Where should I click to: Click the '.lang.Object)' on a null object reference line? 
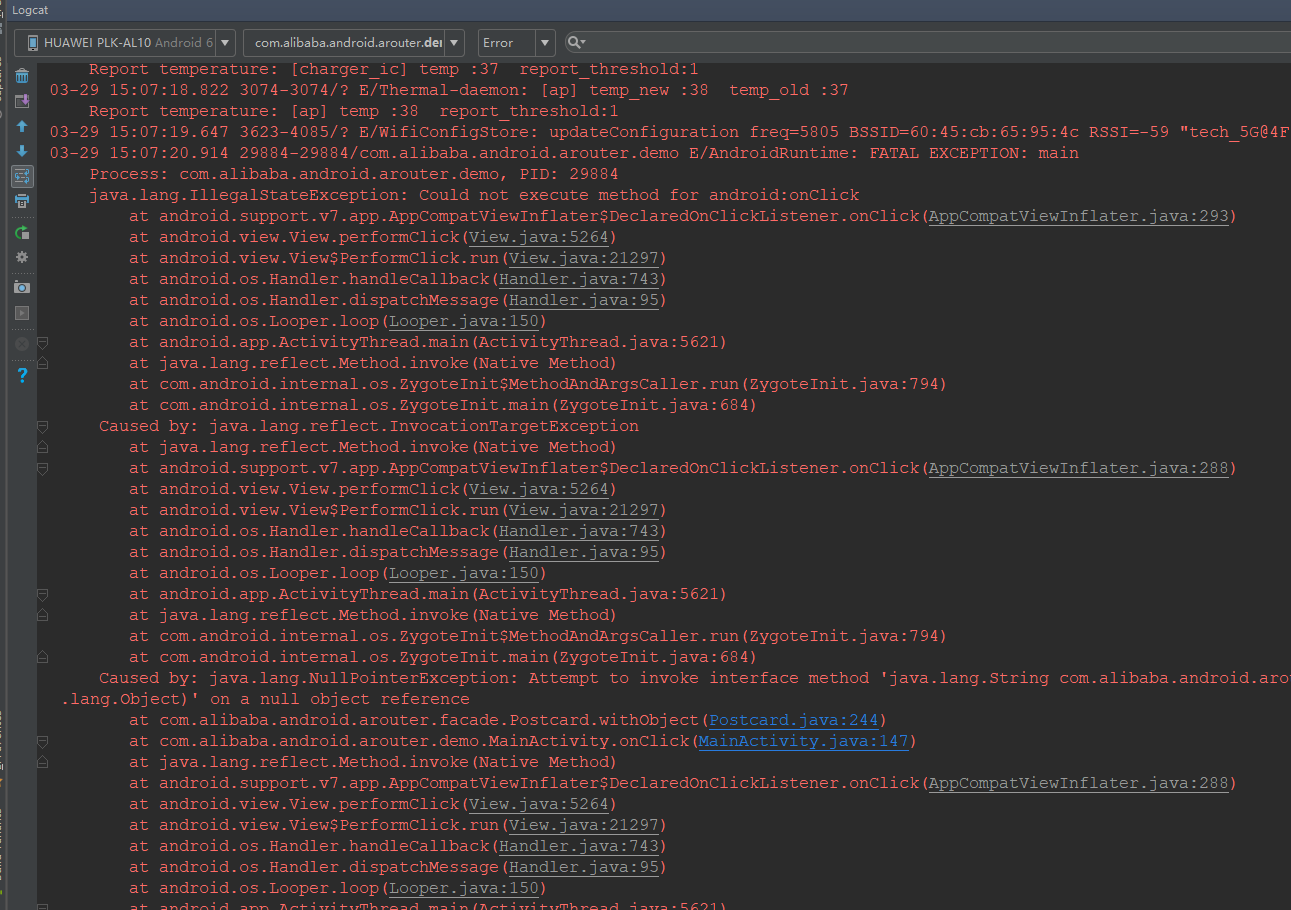pos(265,699)
